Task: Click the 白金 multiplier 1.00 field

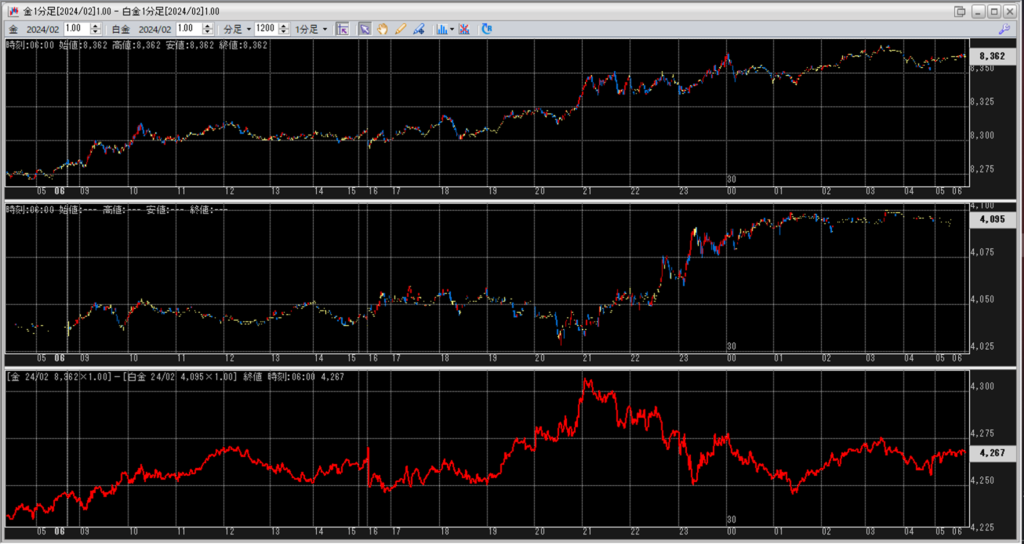Action: click(x=189, y=29)
